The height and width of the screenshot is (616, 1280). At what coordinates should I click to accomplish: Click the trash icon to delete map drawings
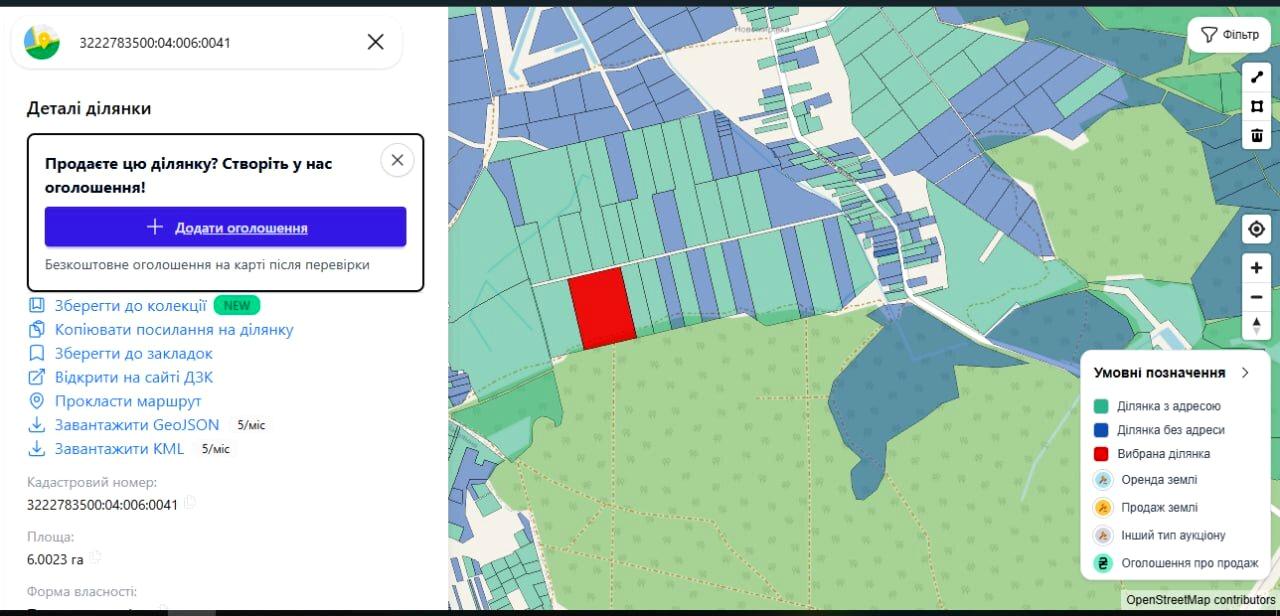(1257, 135)
